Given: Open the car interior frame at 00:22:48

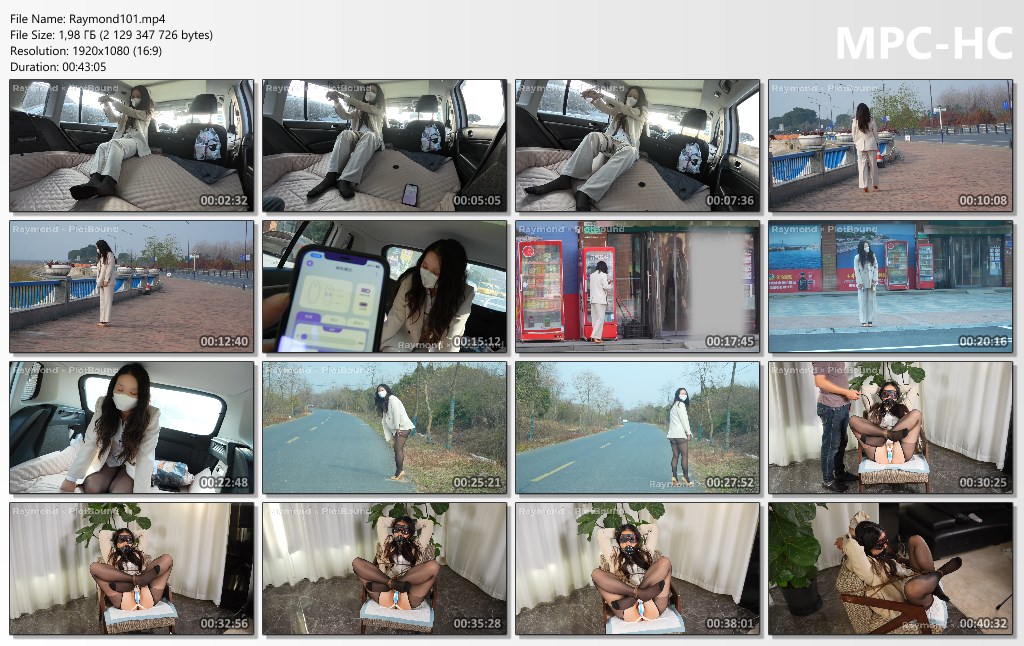Looking at the screenshot, I should 131,428.
